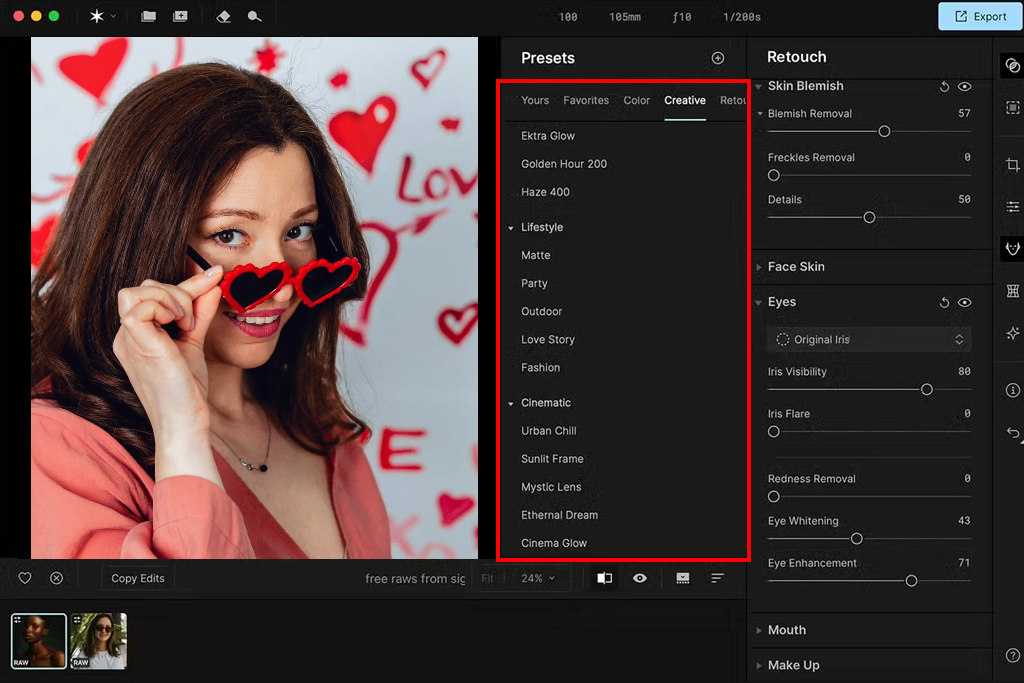Open the face Retouch sidebar icon
This screenshot has width=1024, height=683.
1013,249
